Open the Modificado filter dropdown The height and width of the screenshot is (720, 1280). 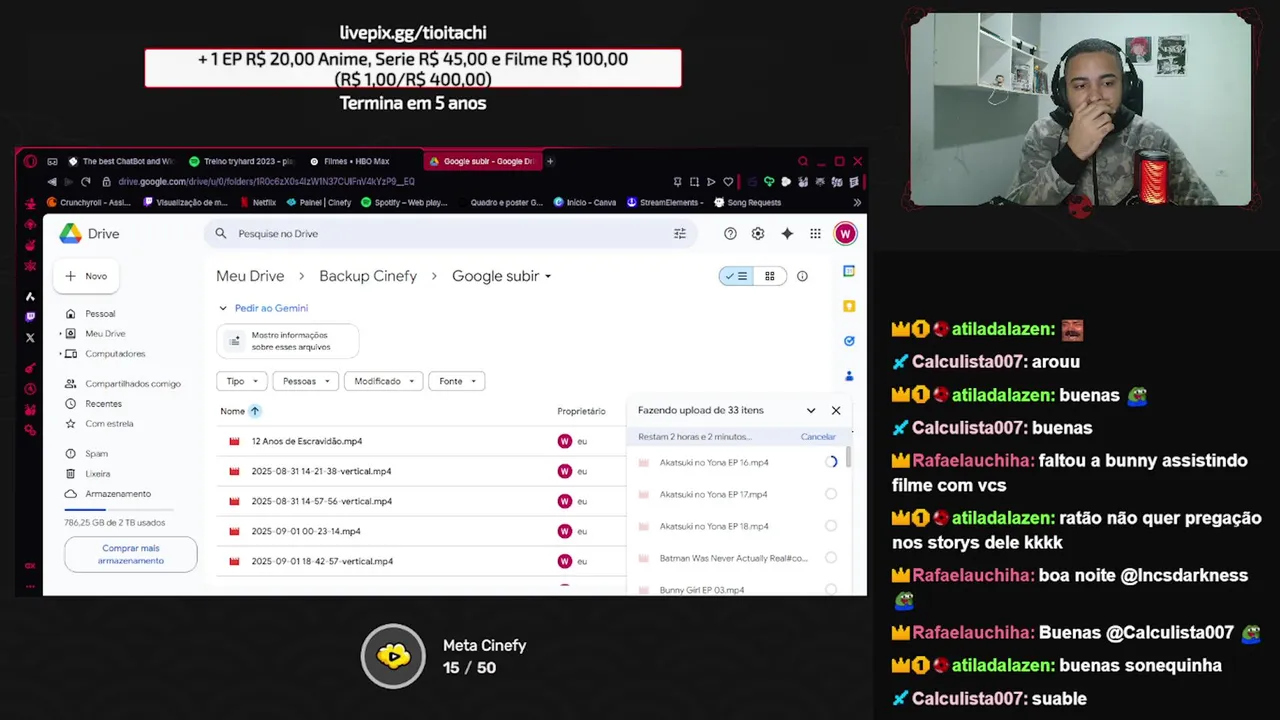coord(383,381)
